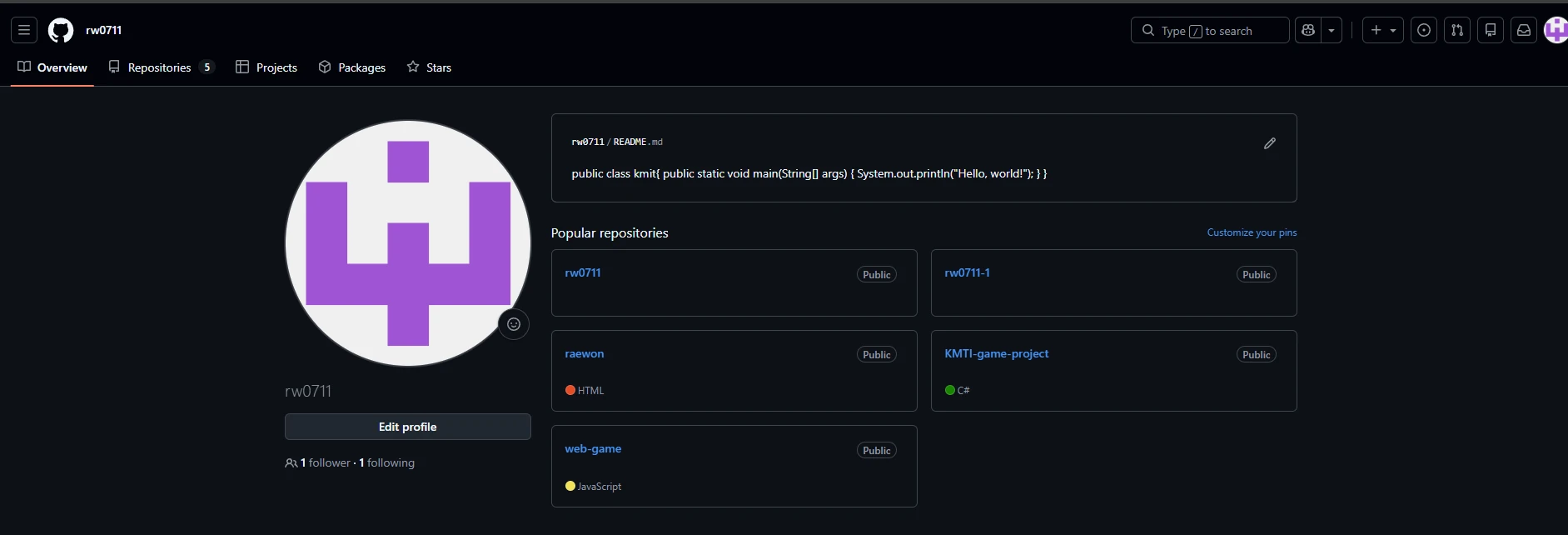Expand the Copilot dropdown arrow
Viewport: 1568px width, 535px height.
pyautogui.click(x=1332, y=30)
